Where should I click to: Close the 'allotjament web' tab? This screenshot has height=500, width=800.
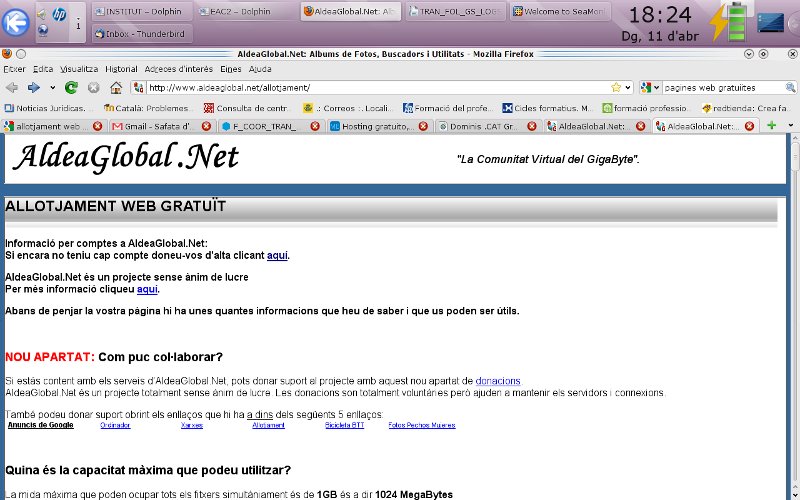97,126
